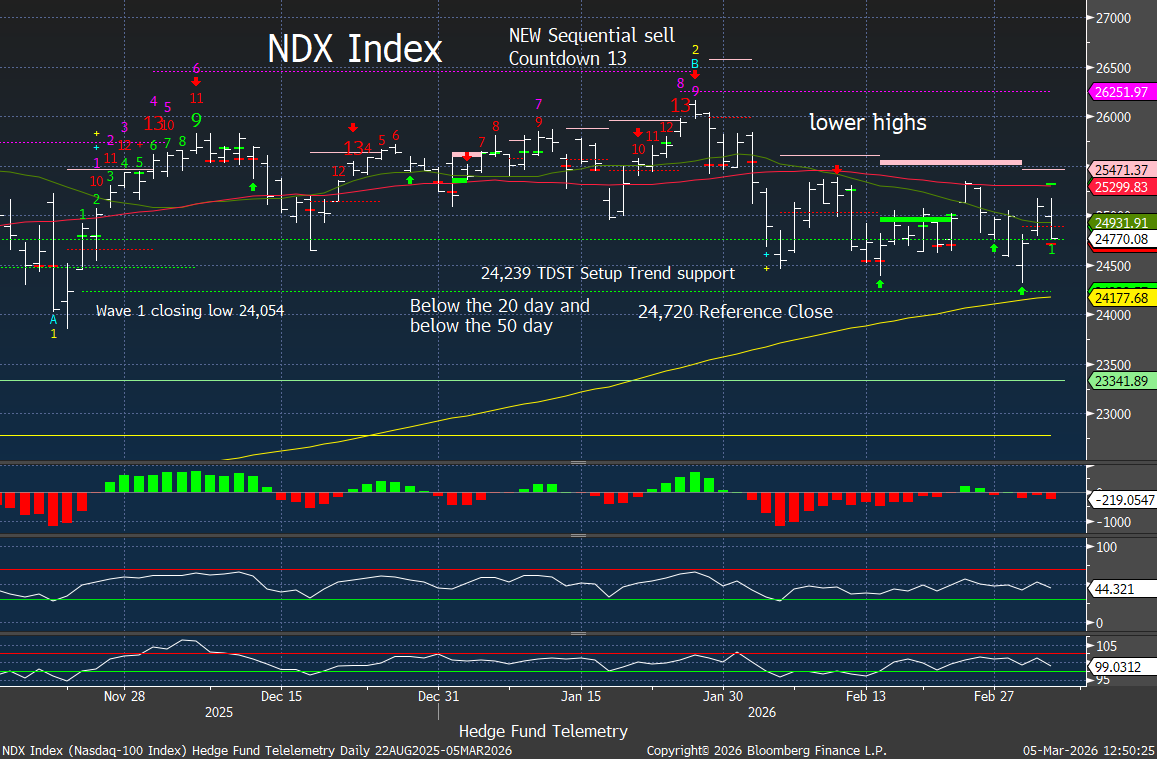Viewport: 1157px width, 759px height.
Task: Click the large green 9 setup marker
Action: [x=197, y=120]
